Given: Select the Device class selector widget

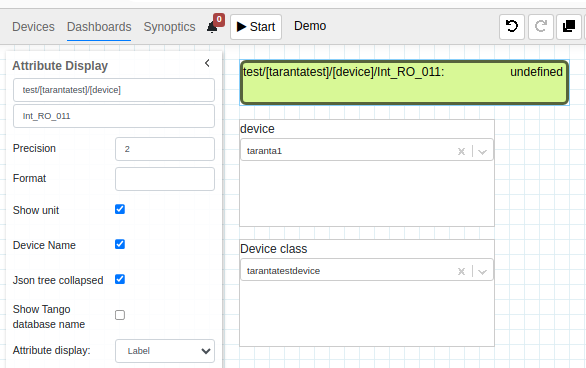Looking at the screenshot, I should coord(367,293).
